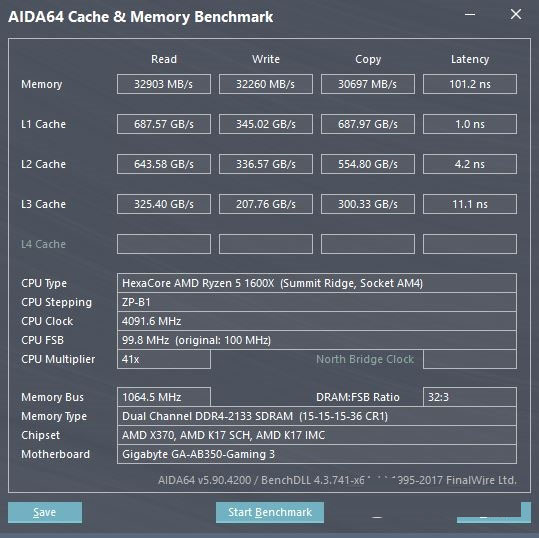Click the L1 Cache Write value 345.02 GB/s

pyautogui.click(x=266, y=124)
